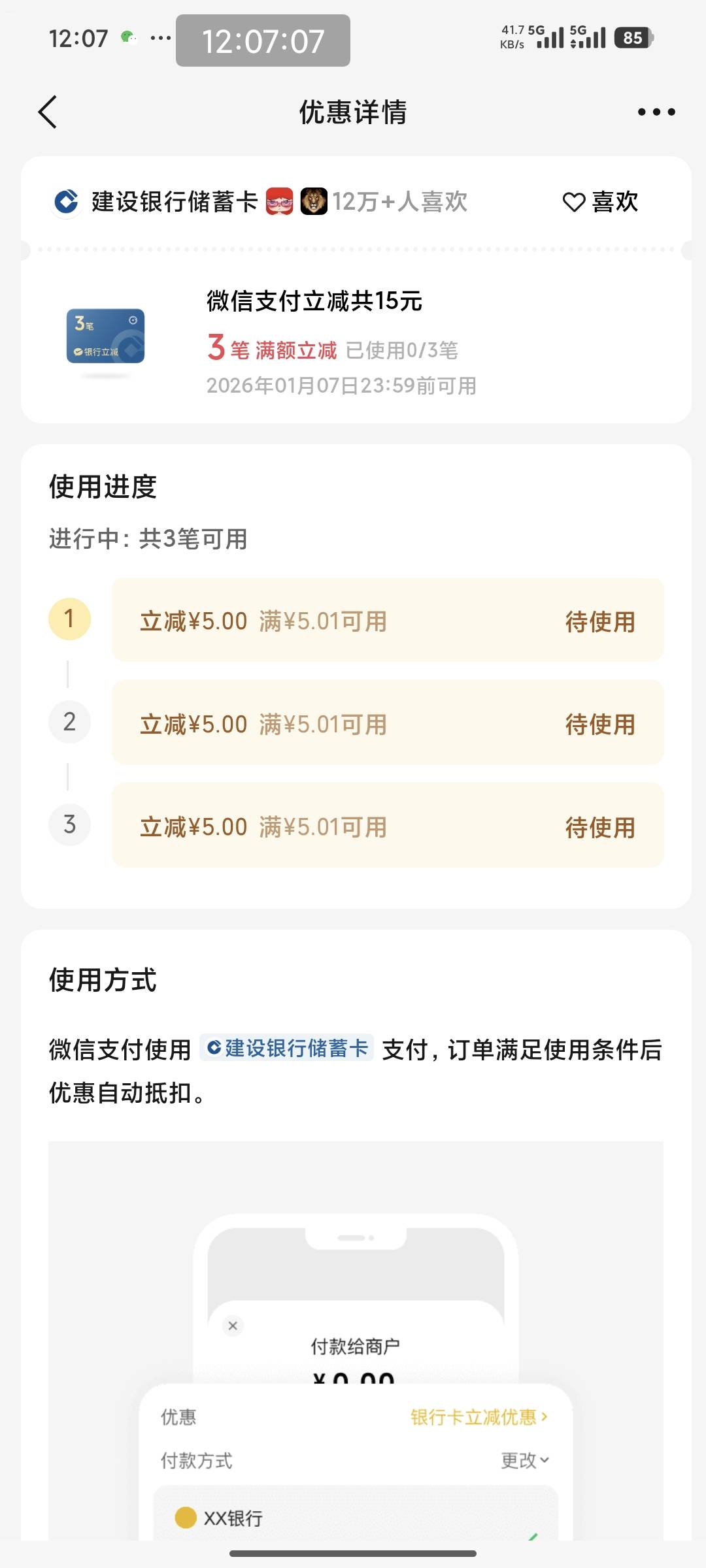The image size is (706, 1568).
Task: Tap the back arrow icon
Action: point(48,112)
